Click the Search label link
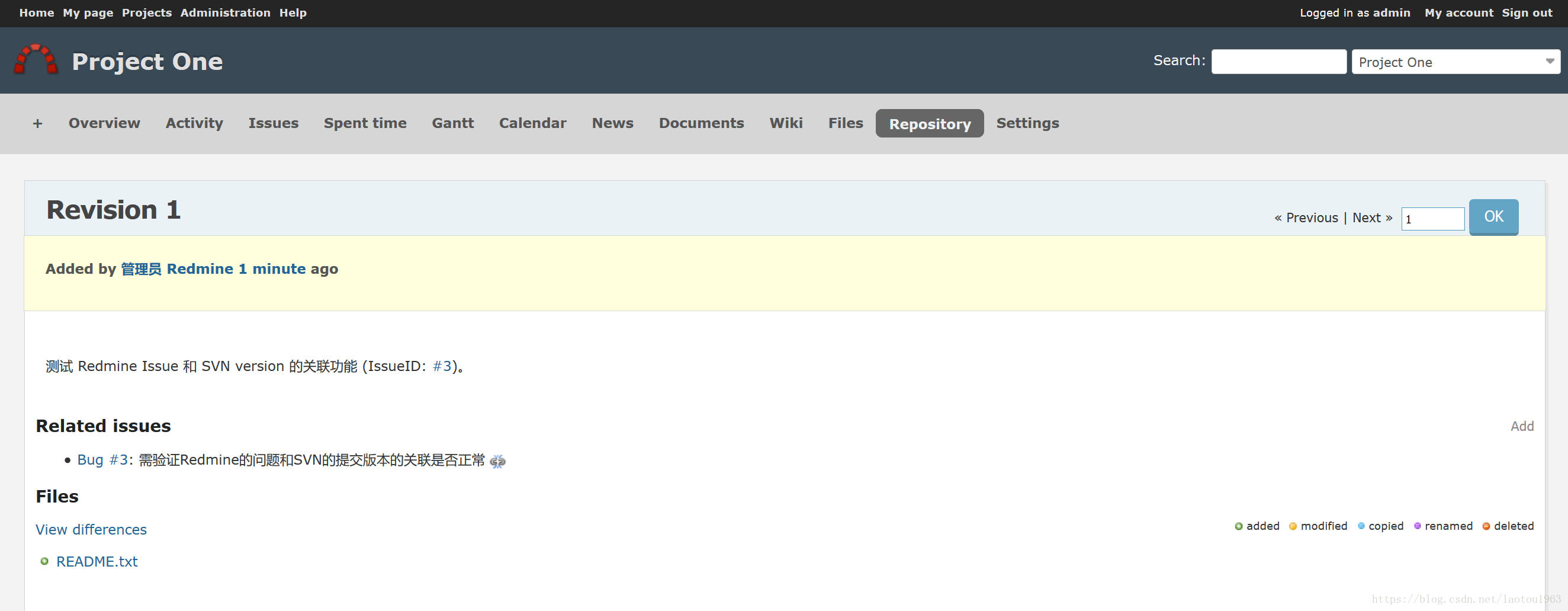 click(1178, 60)
